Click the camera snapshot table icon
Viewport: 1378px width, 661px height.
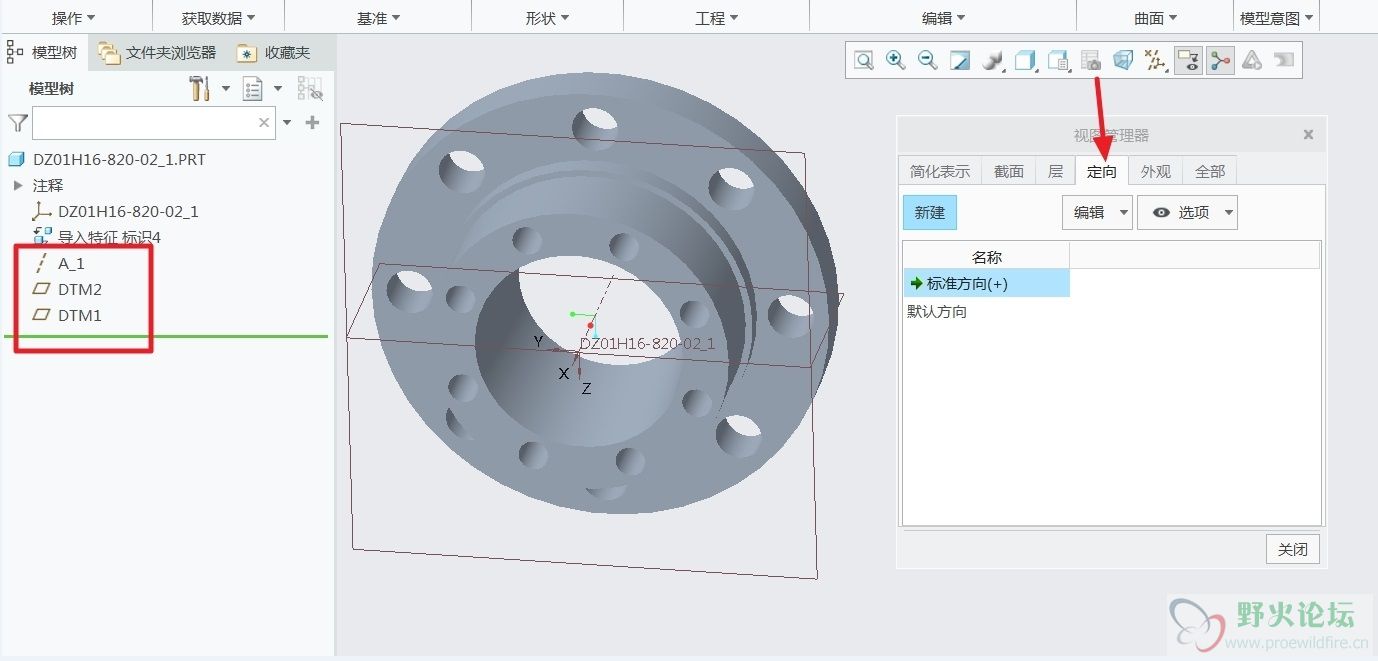(x=1091, y=61)
